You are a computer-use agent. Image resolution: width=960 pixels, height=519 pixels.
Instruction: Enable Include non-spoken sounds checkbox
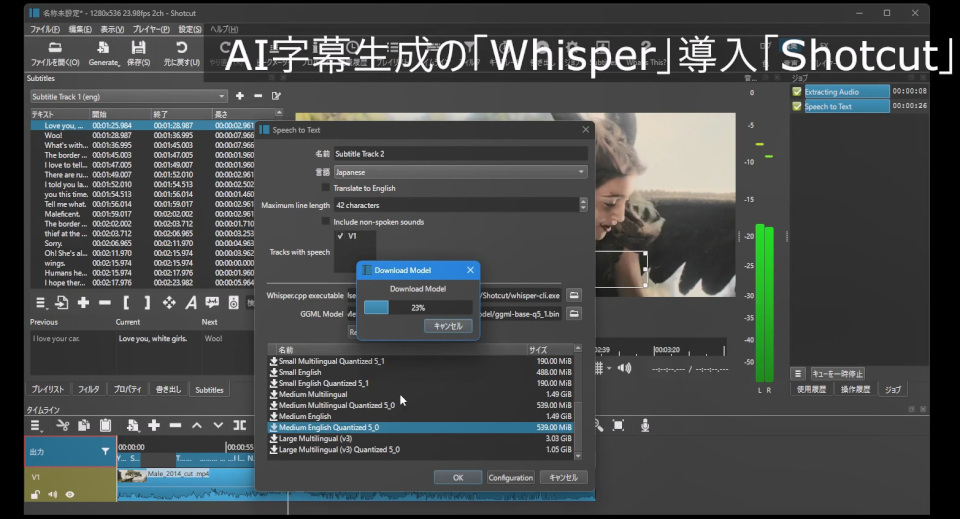pos(326,222)
